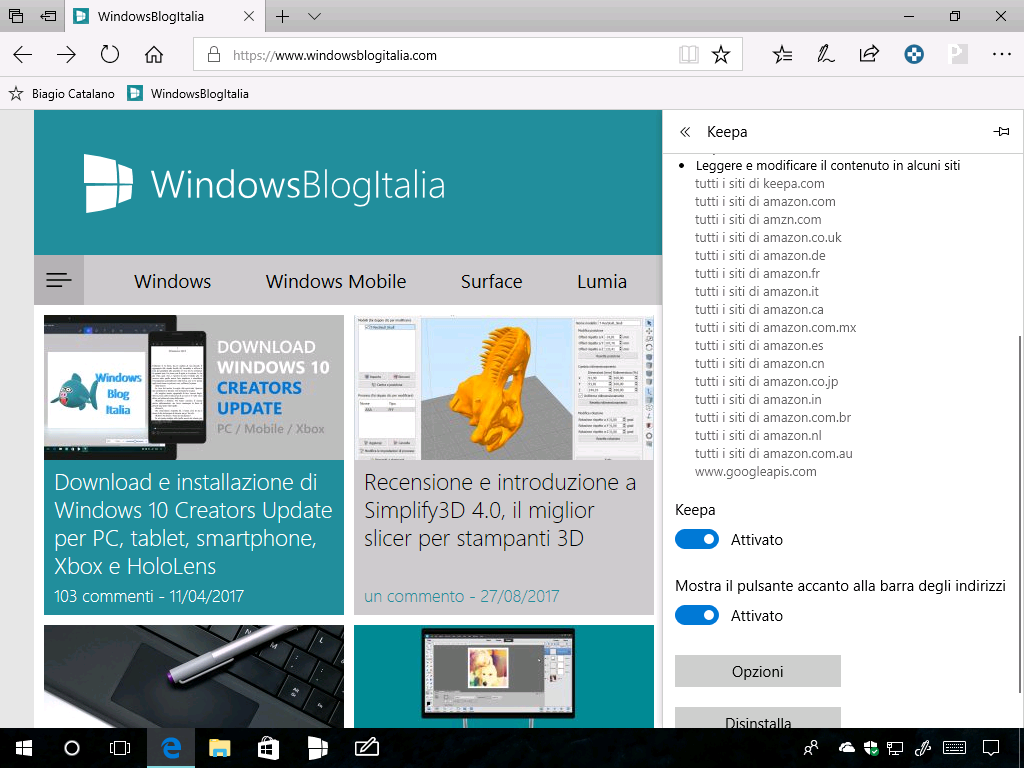Refresh the current page
This screenshot has height=768, width=1024.
(x=110, y=55)
